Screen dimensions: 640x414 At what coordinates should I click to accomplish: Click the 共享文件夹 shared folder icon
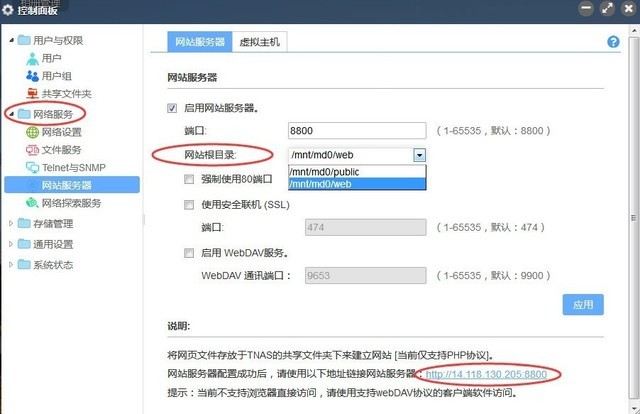click(x=32, y=94)
